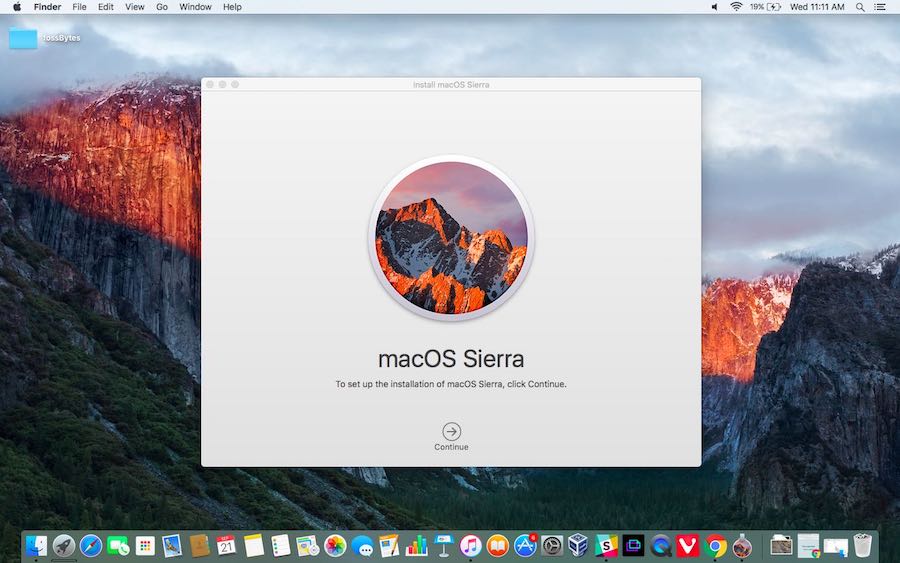Open Finder from the Dock
The height and width of the screenshot is (563, 900).
(37, 545)
